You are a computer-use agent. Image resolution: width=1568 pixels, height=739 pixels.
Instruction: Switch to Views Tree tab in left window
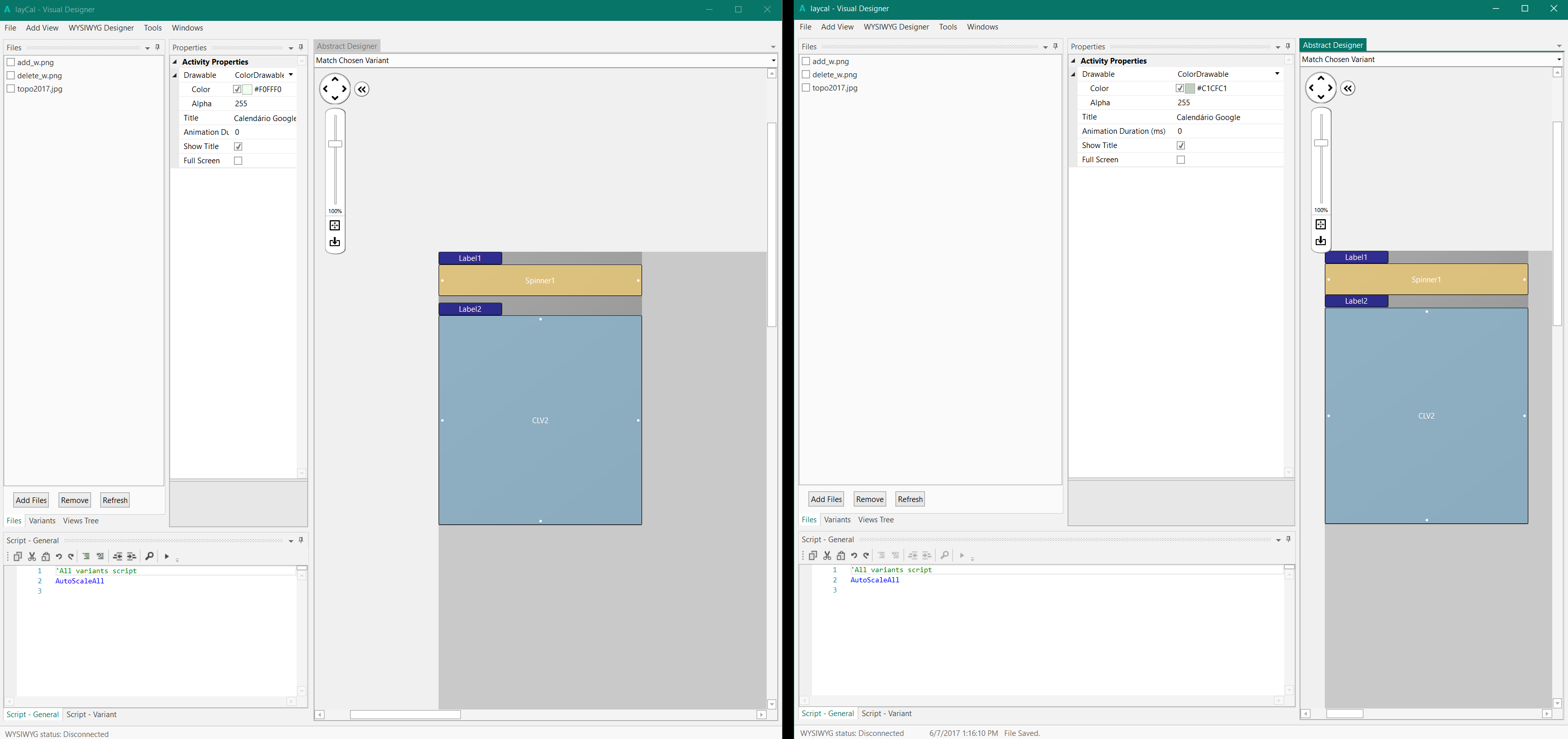coord(80,520)
